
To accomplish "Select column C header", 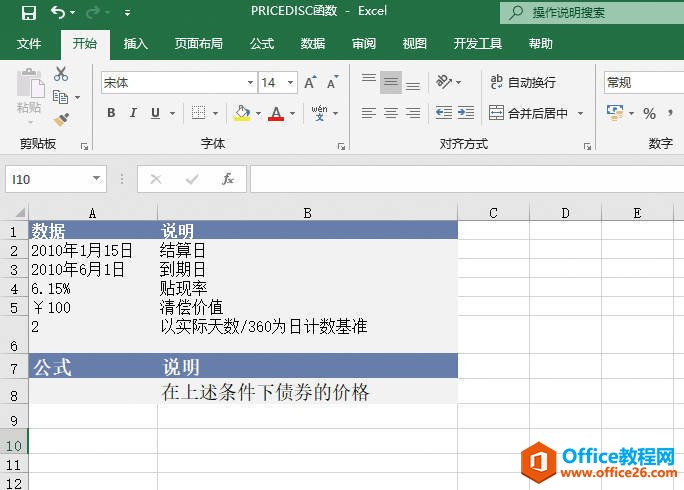I will (493, 213).
